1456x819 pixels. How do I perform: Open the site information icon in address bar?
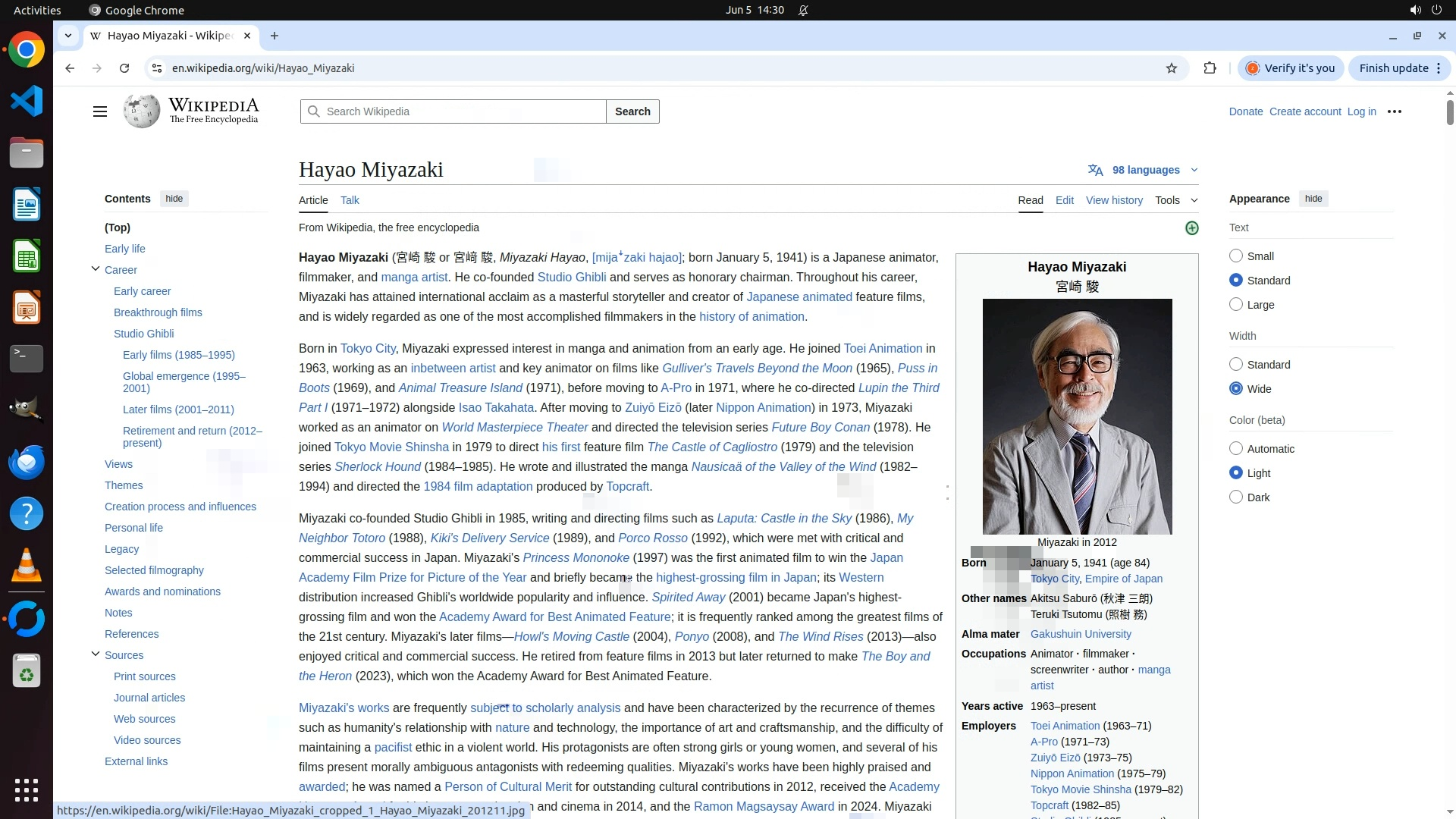157,68
